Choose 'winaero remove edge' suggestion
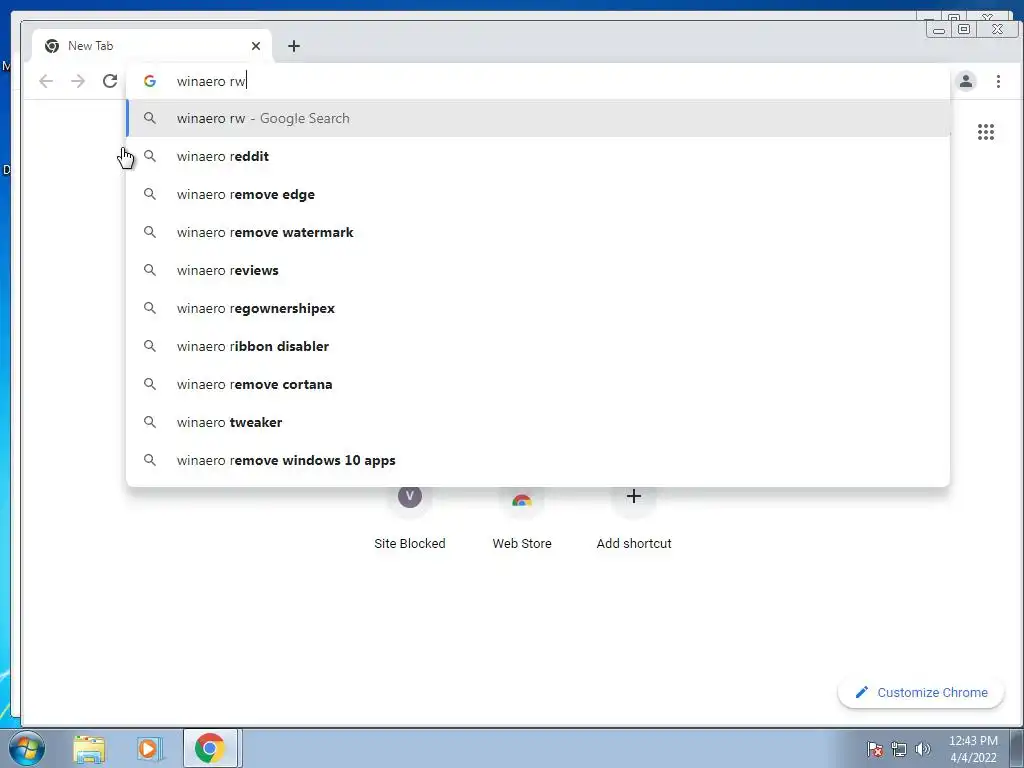1024x768 pixels. 538,194
